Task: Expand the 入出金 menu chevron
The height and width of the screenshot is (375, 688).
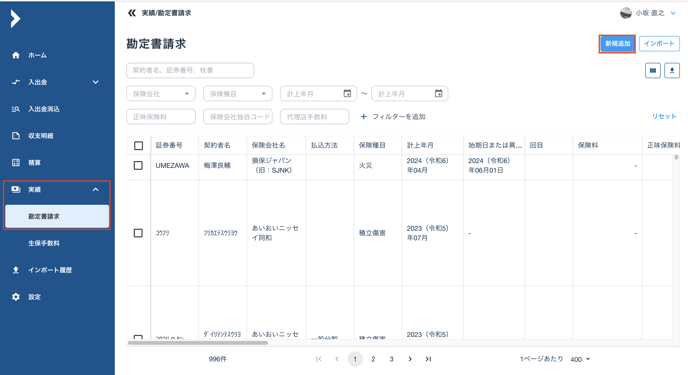Action: 96,82
